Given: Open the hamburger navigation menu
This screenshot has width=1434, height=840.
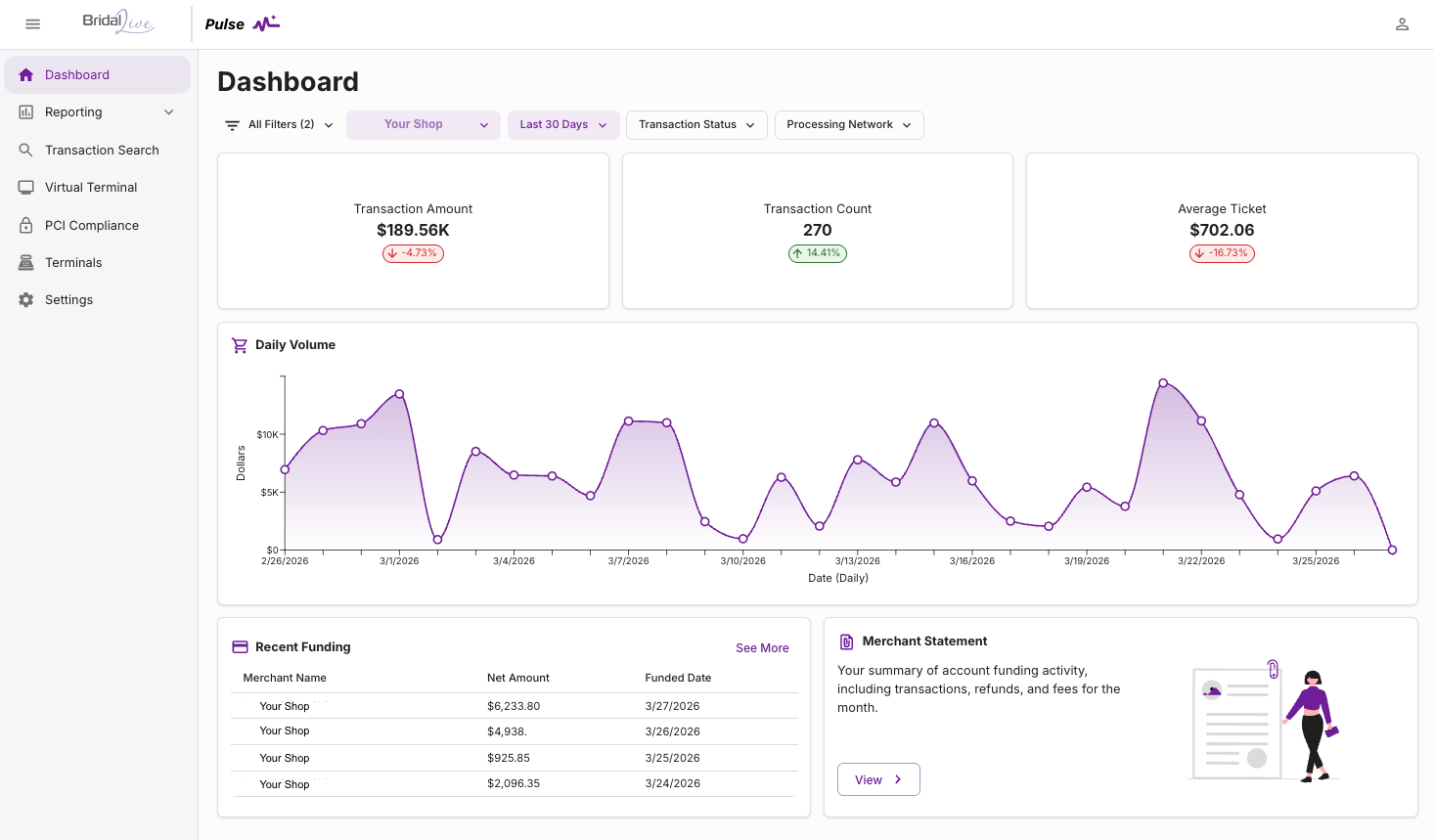Looking at the screenshot, I should click(32, 24).
